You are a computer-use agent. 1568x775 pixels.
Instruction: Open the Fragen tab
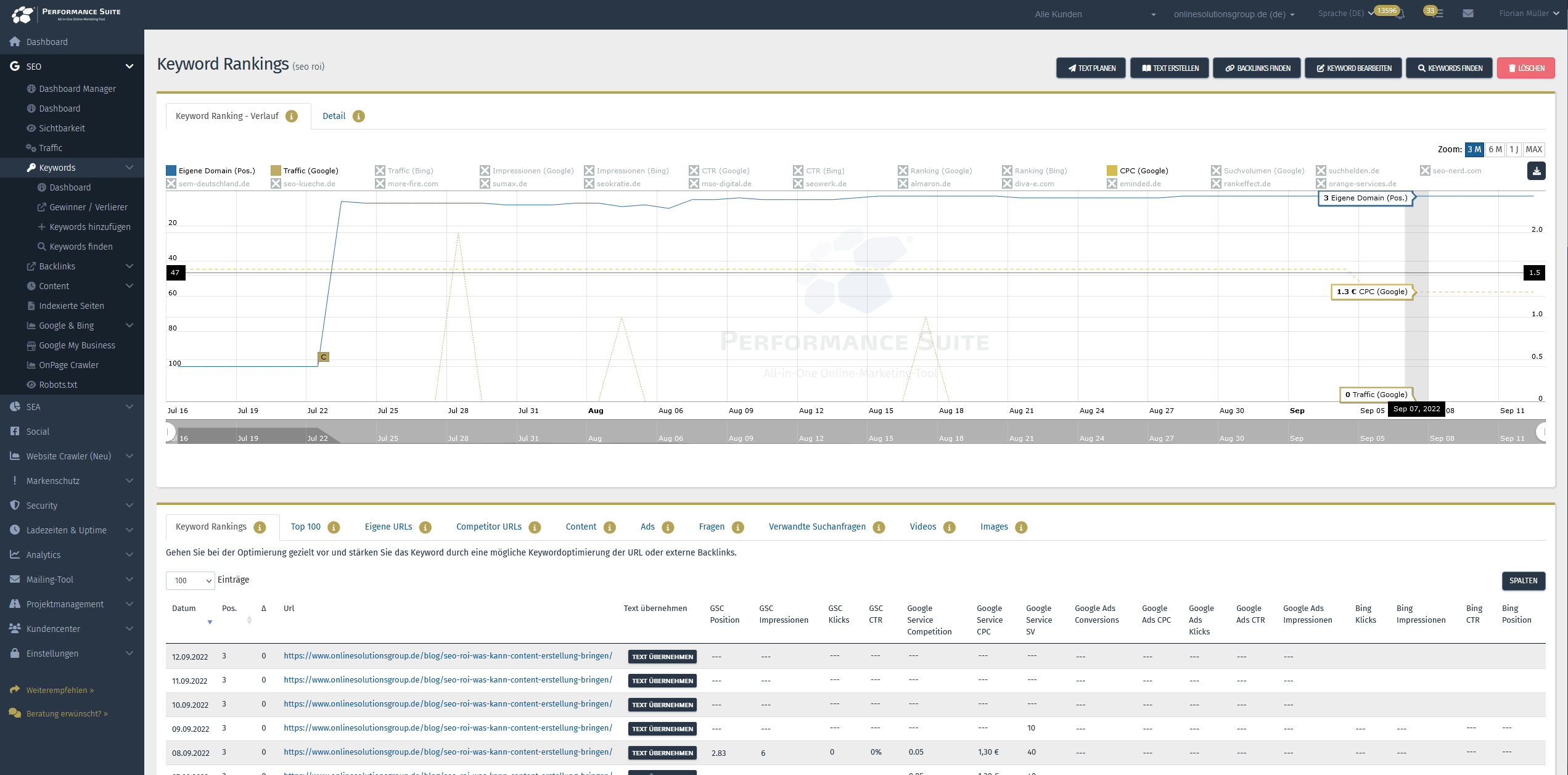712,527
